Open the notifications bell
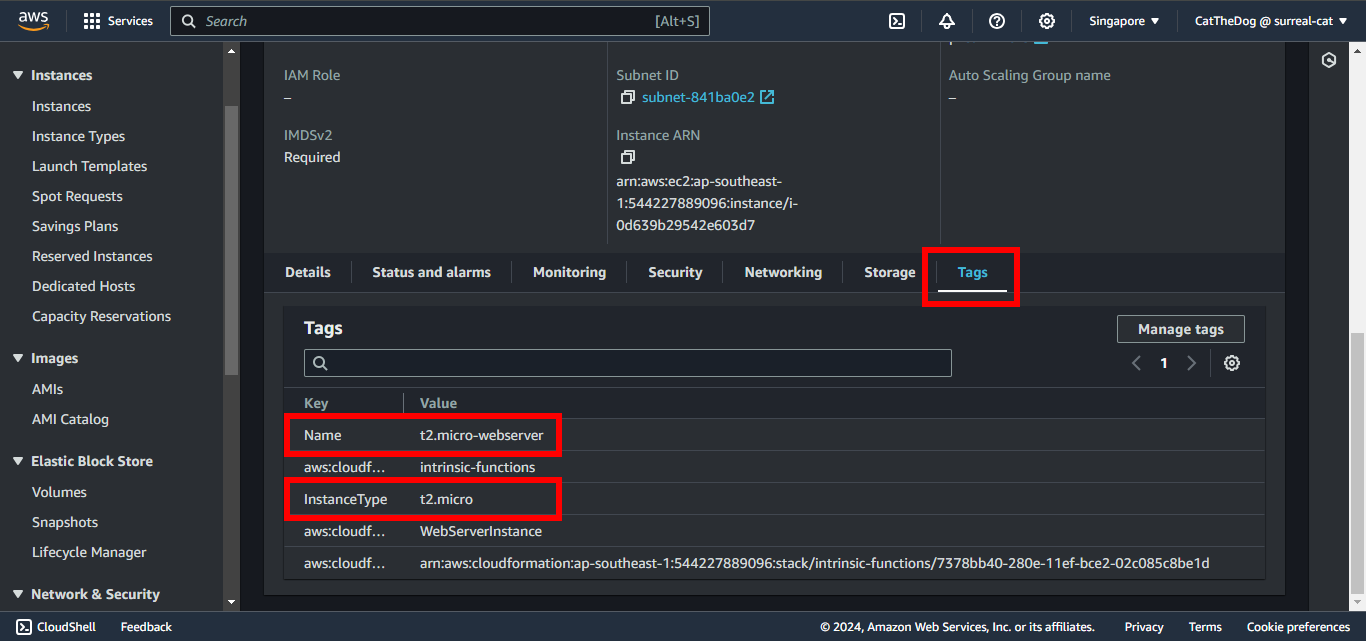The width and height of the screenshot is (1366, 641). click(947, 21)
